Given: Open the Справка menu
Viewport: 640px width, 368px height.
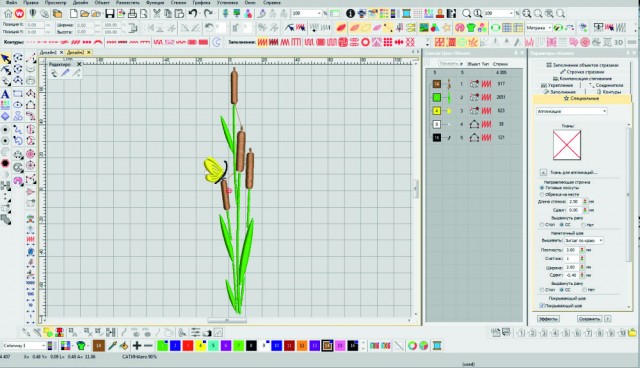Looking at the screenshot, I should [x=271, y=2].
